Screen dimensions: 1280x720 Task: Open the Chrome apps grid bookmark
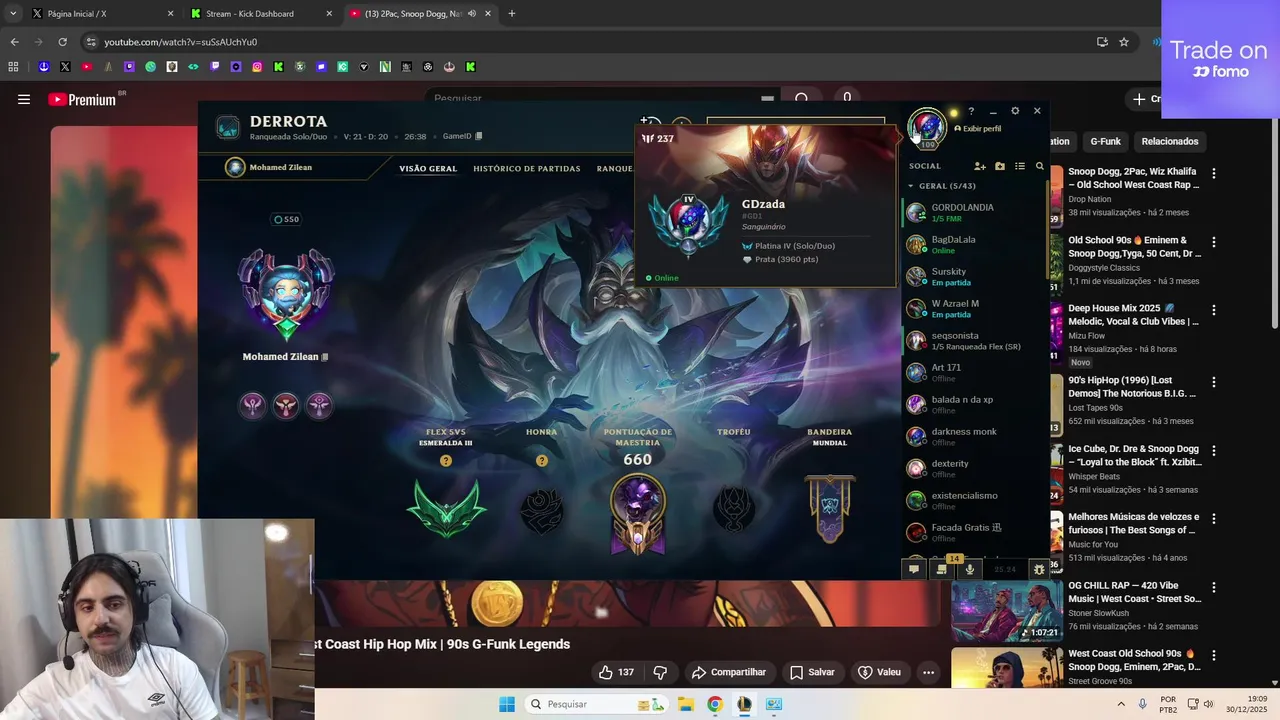(13, 67)
